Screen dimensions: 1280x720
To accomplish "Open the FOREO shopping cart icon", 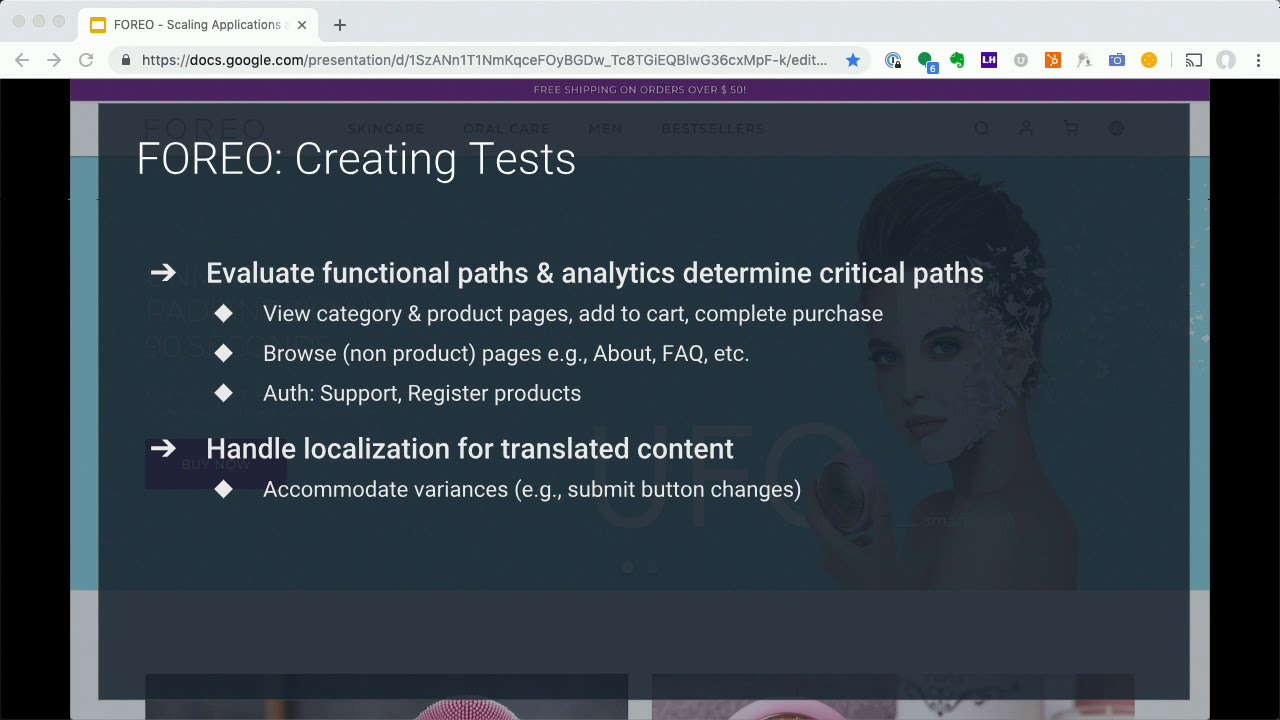I will [1071, 128].
